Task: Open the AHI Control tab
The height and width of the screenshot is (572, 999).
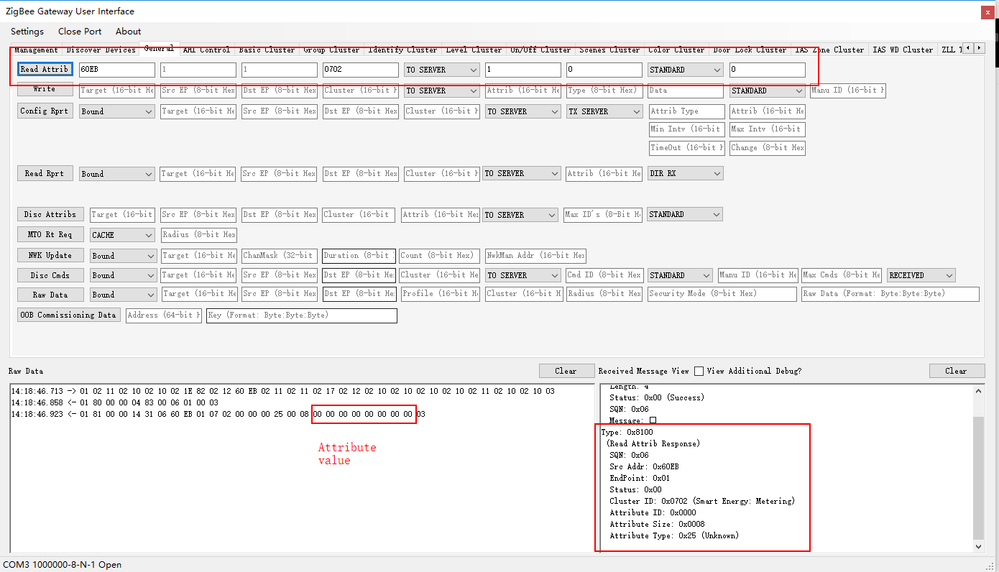Action: click(206, 50)
